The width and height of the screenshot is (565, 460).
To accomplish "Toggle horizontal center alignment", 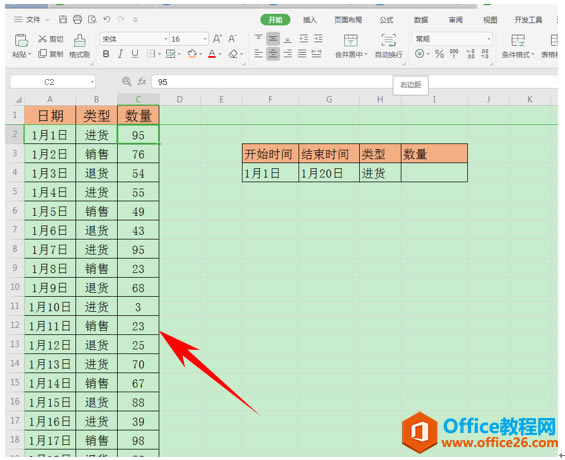I will 273,54.
